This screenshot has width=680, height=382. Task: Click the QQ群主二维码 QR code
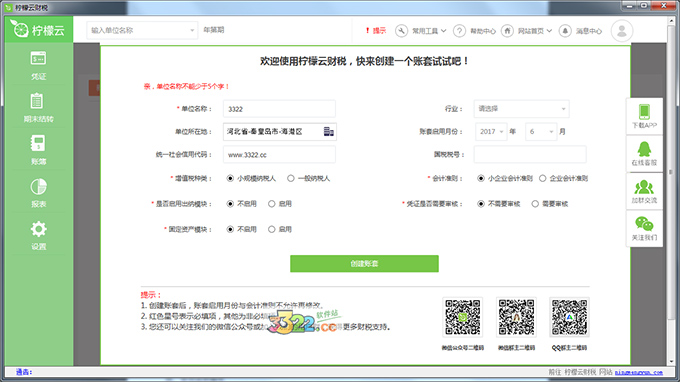coord(569,317)
